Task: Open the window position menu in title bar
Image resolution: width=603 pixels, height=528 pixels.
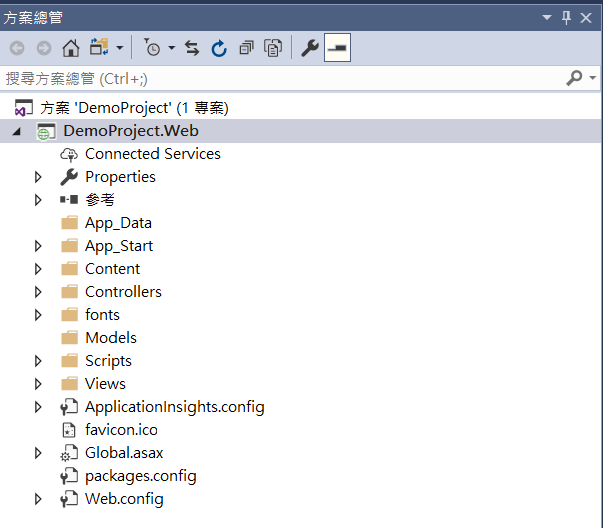Action: [x=546, y=17]
